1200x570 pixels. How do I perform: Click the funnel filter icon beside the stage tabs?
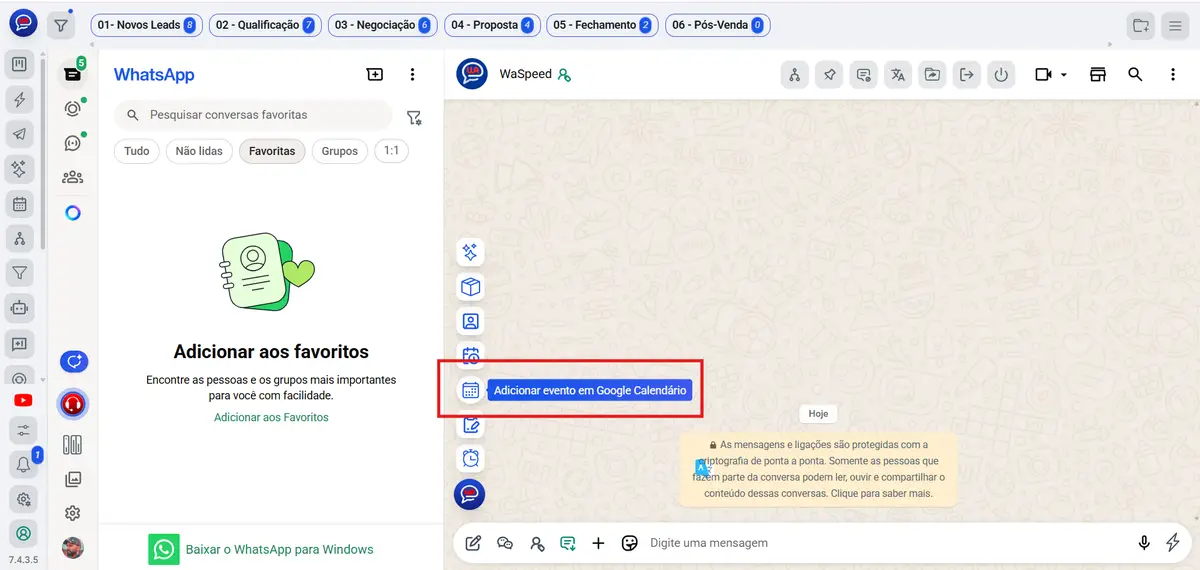click(62, 25)
